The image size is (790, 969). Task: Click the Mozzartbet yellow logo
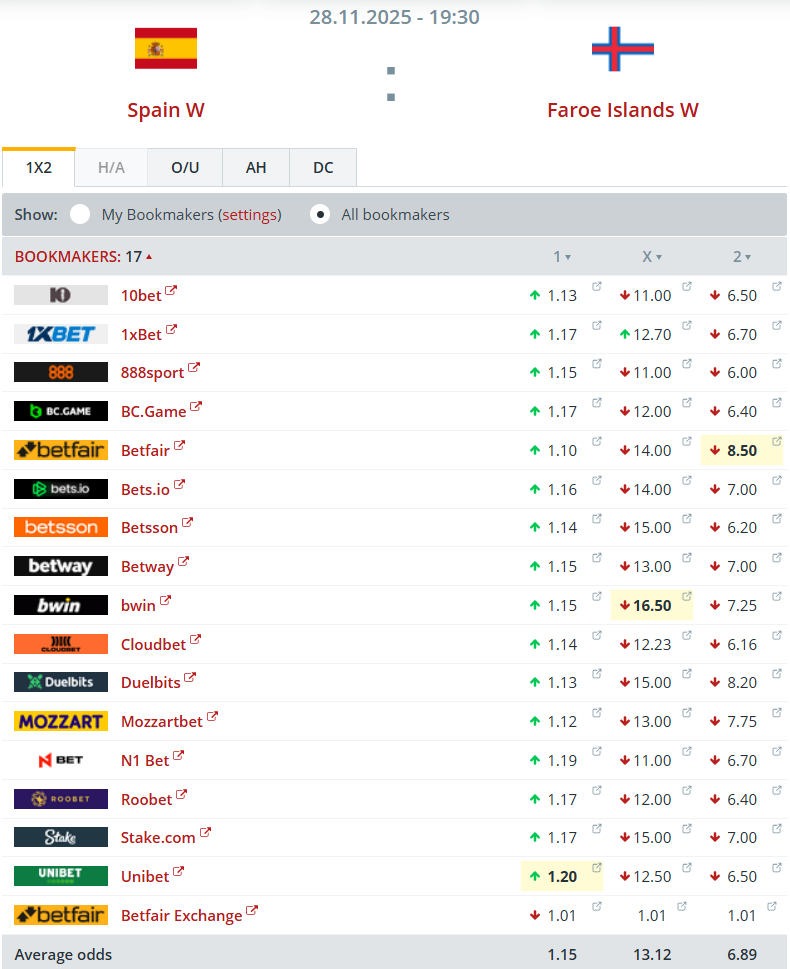[x=61, y=721]
